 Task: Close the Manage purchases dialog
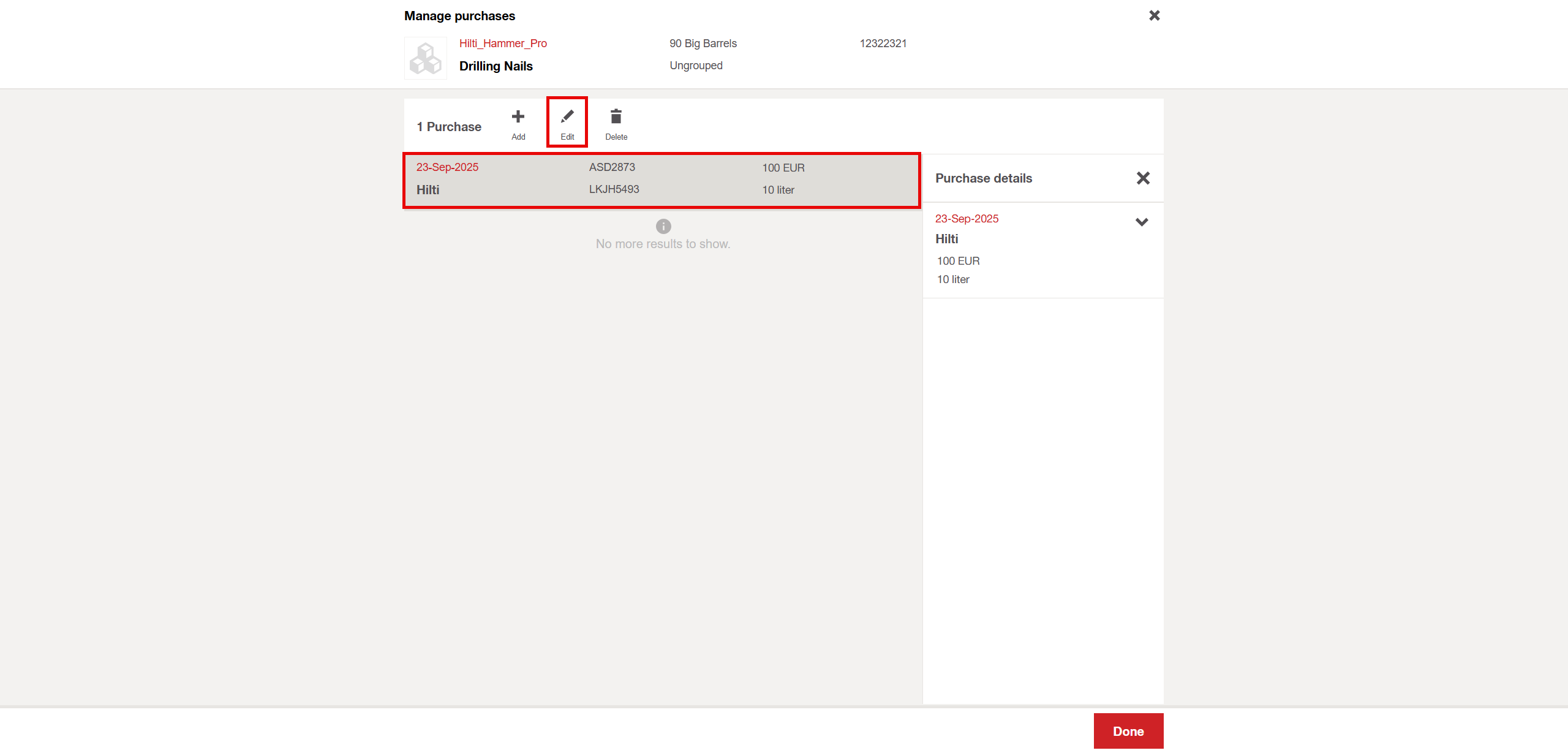click(1154, 15)
